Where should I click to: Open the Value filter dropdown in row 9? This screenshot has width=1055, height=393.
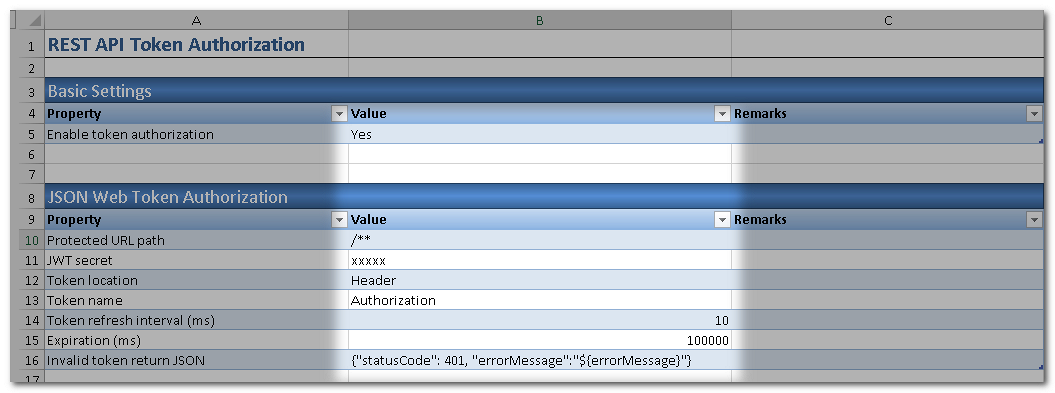click(x=722, y=220)
